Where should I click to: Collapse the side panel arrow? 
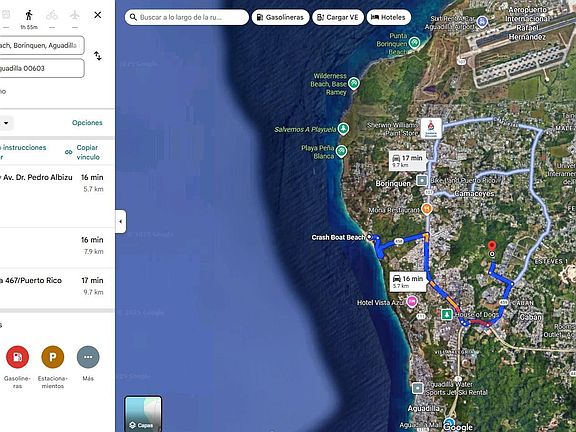[x=120, y=222]
